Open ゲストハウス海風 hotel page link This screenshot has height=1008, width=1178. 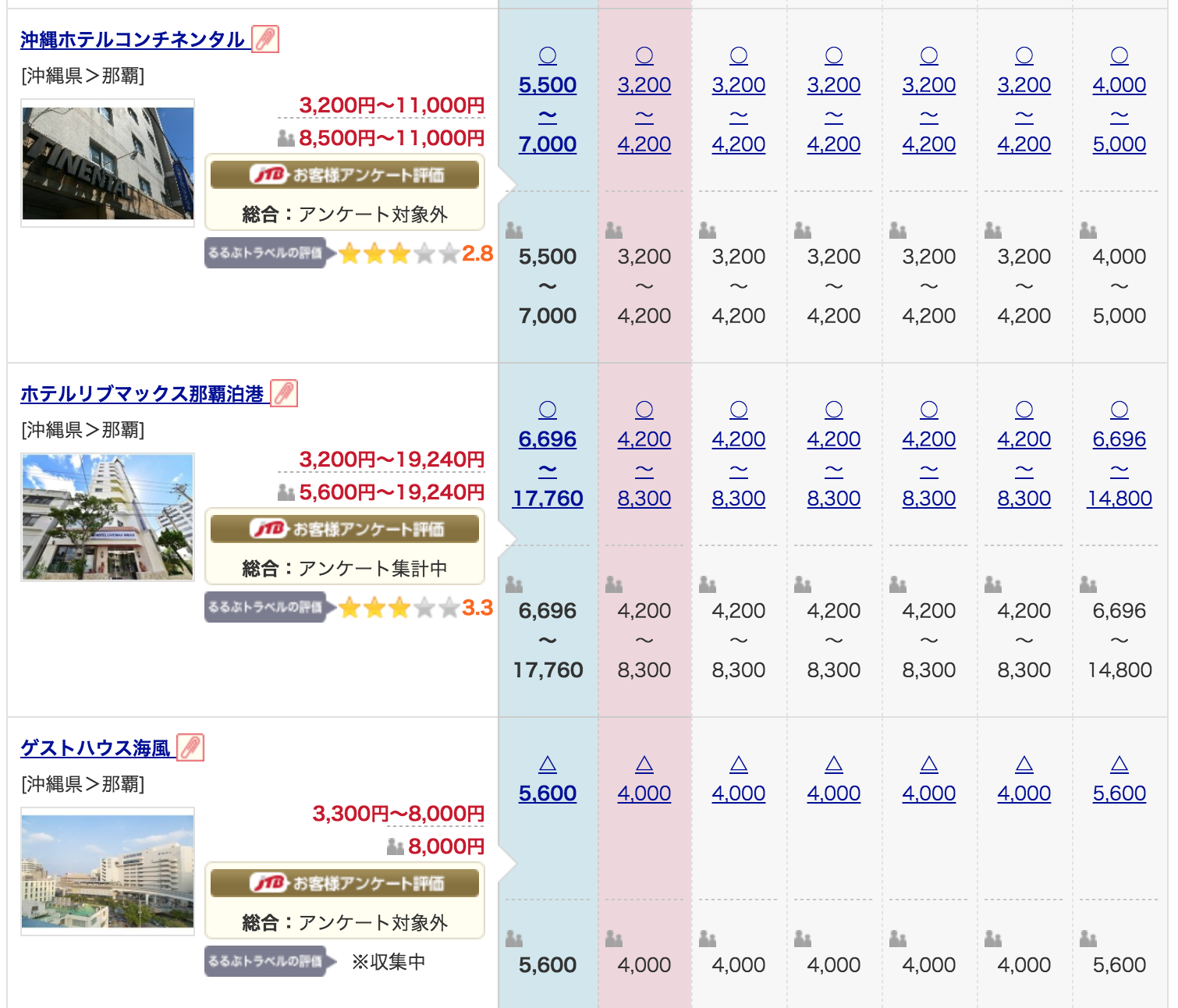(x=95, y=748)
